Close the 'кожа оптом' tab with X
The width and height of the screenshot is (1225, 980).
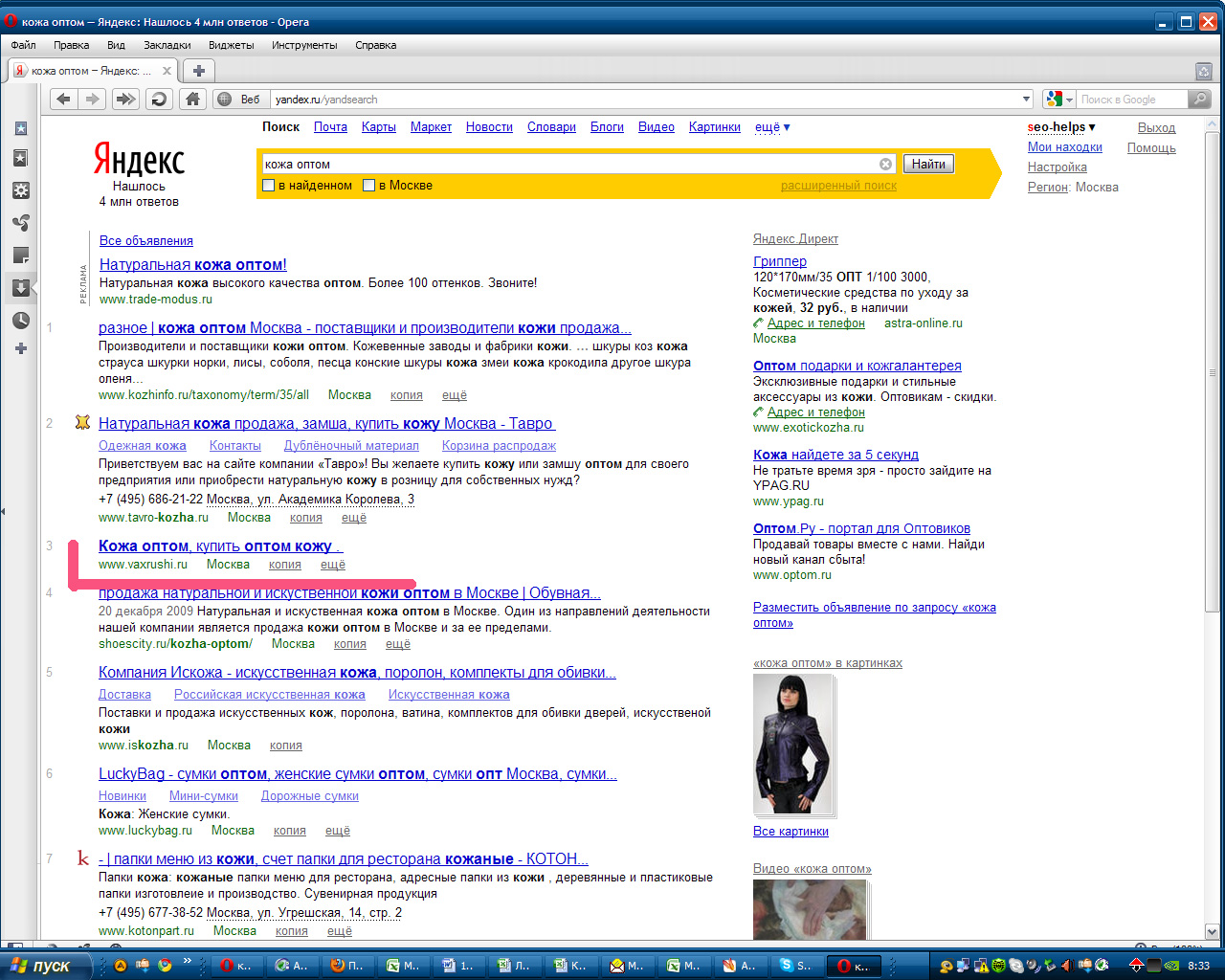[167, 71]
